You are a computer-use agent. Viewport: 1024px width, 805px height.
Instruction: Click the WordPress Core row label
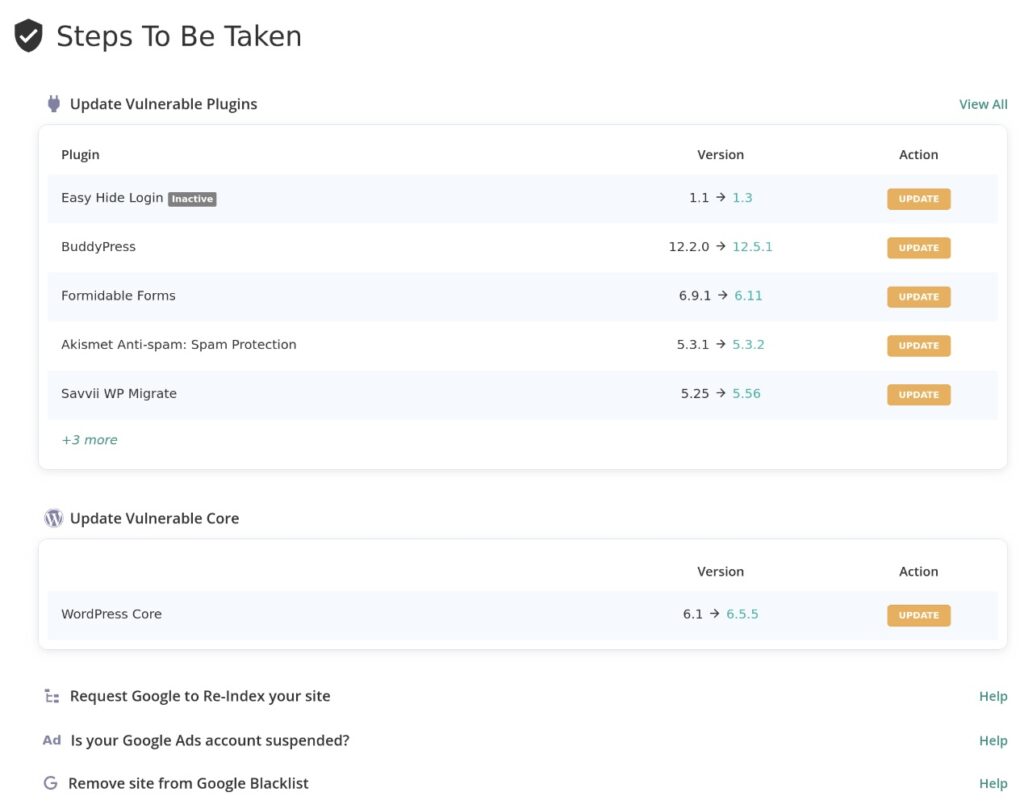111,614
